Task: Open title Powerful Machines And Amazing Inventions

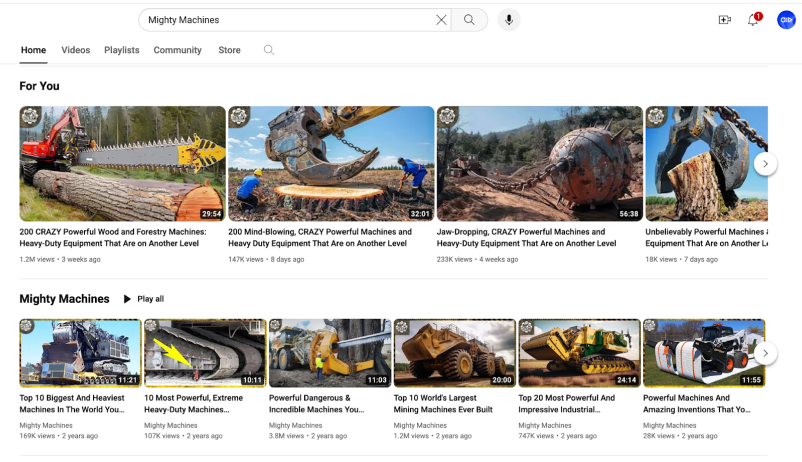Action: [697, 404]
